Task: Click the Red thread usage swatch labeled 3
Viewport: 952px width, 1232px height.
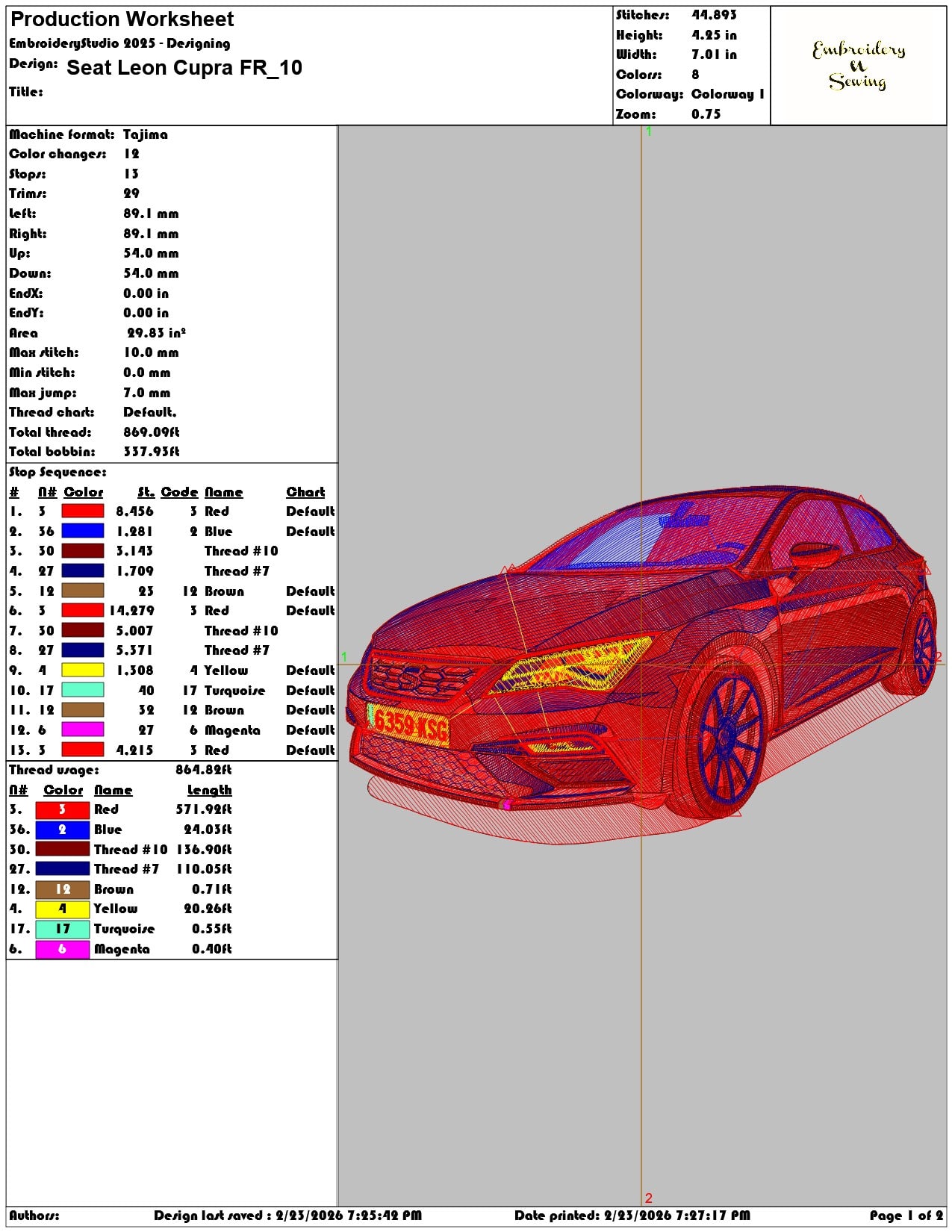Action: point(63,809)
